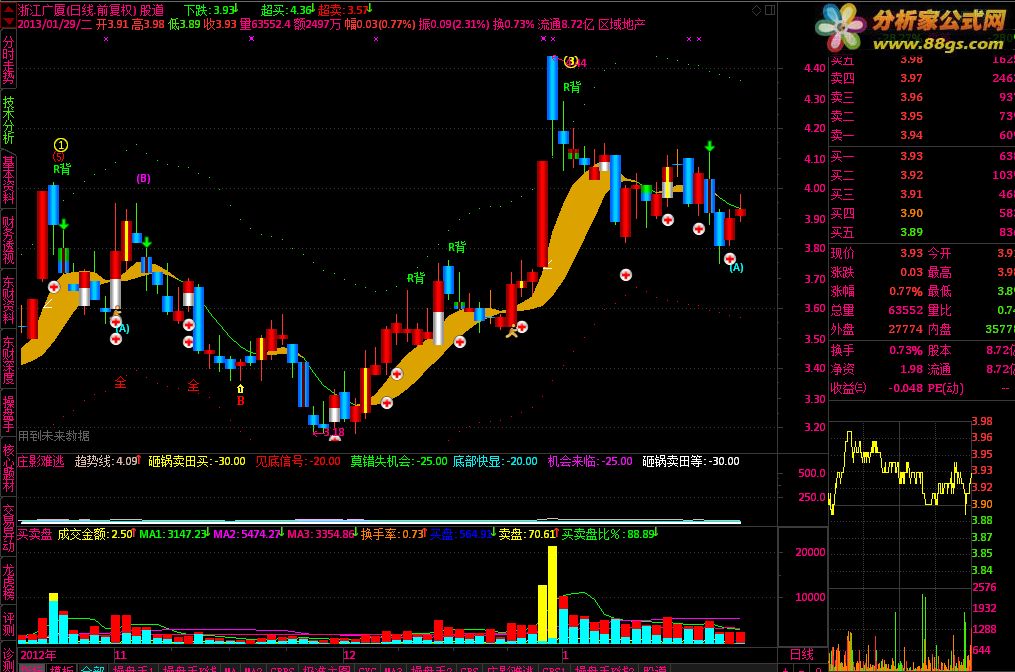Click the 涨幅 0.77% value
The height and width of the screenshot is (672, 1015).
pyautogui.click(x=906, y=291)
